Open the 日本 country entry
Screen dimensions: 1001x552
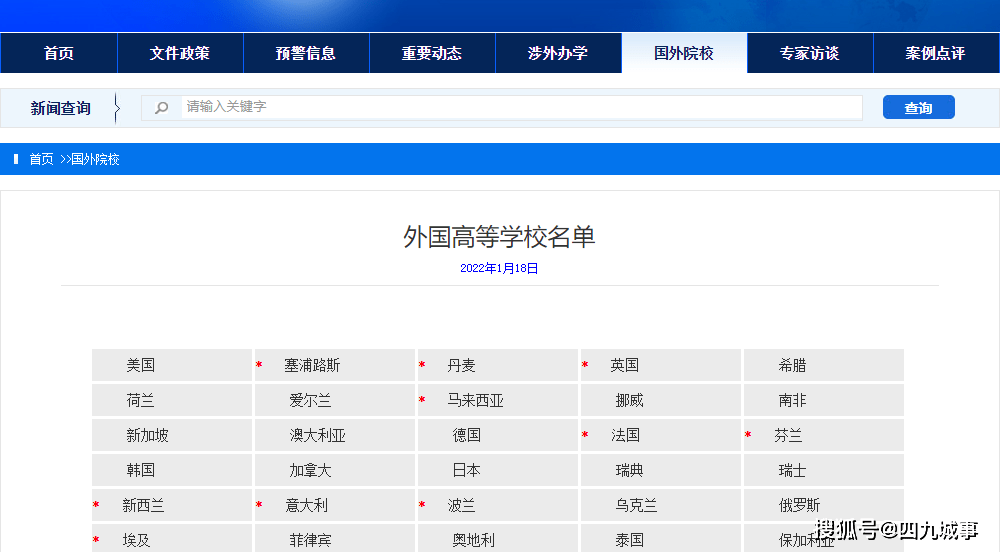click(x=467, y=470)
